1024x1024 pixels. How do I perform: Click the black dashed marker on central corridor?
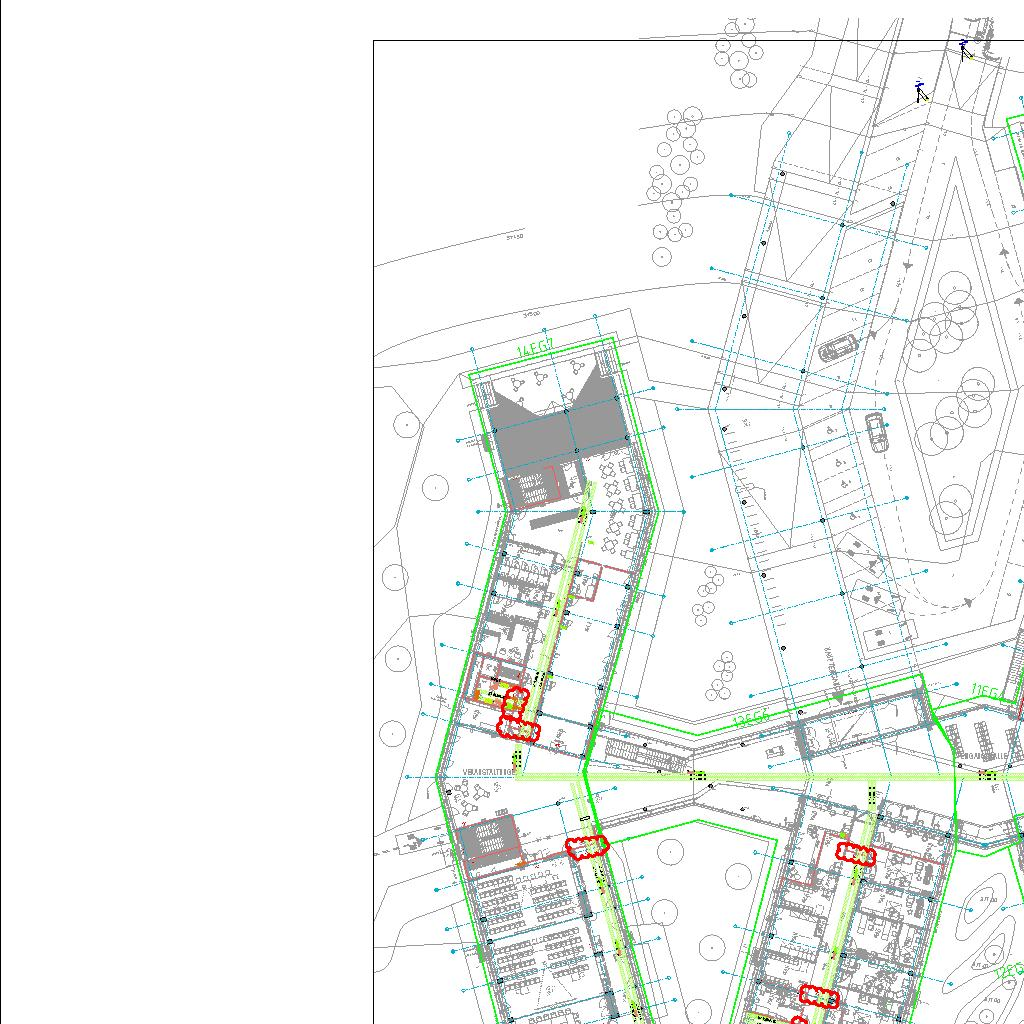tap(698, 776)
